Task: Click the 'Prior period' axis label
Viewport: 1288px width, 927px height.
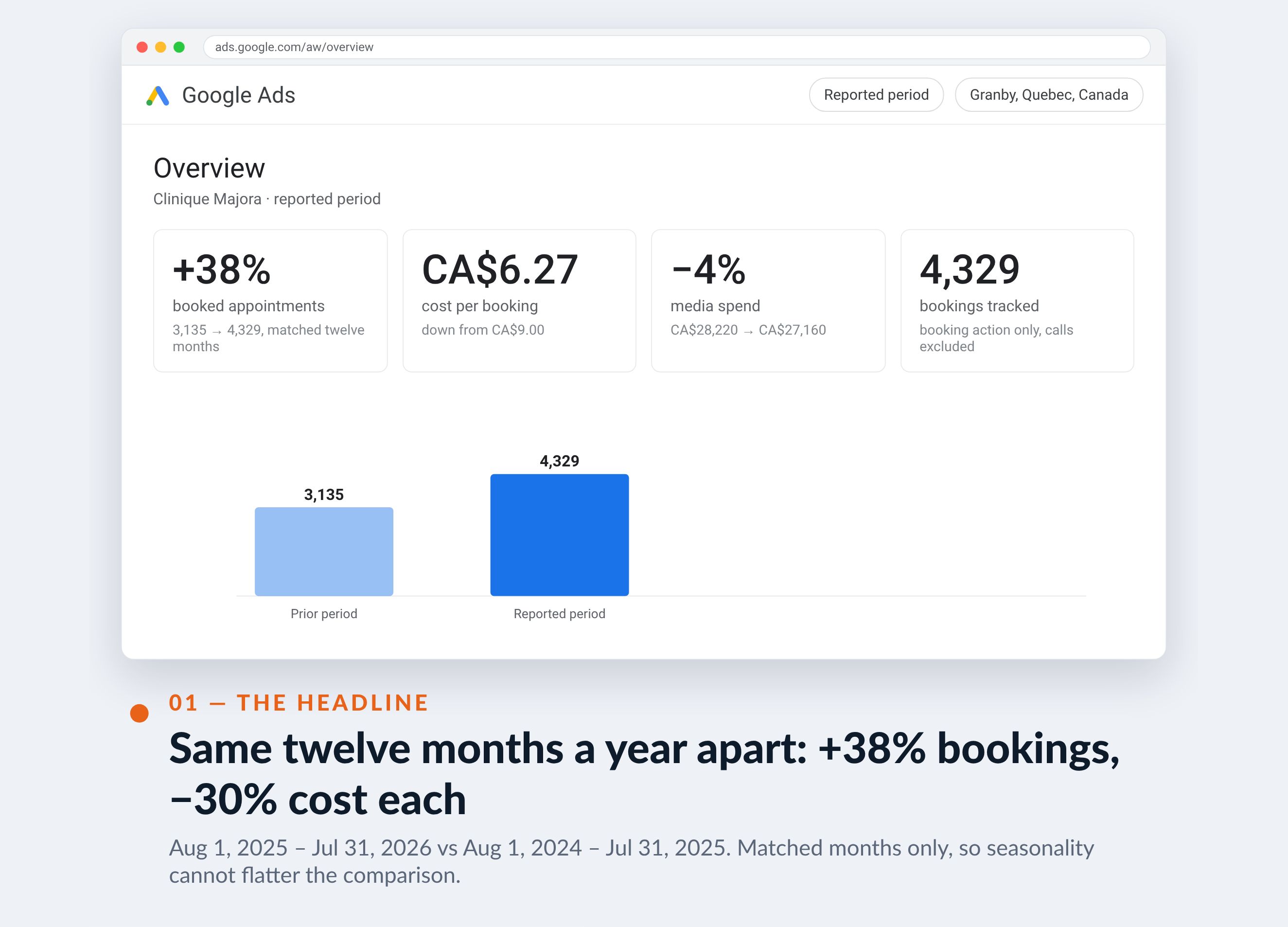Action: [x=324, y=613]
